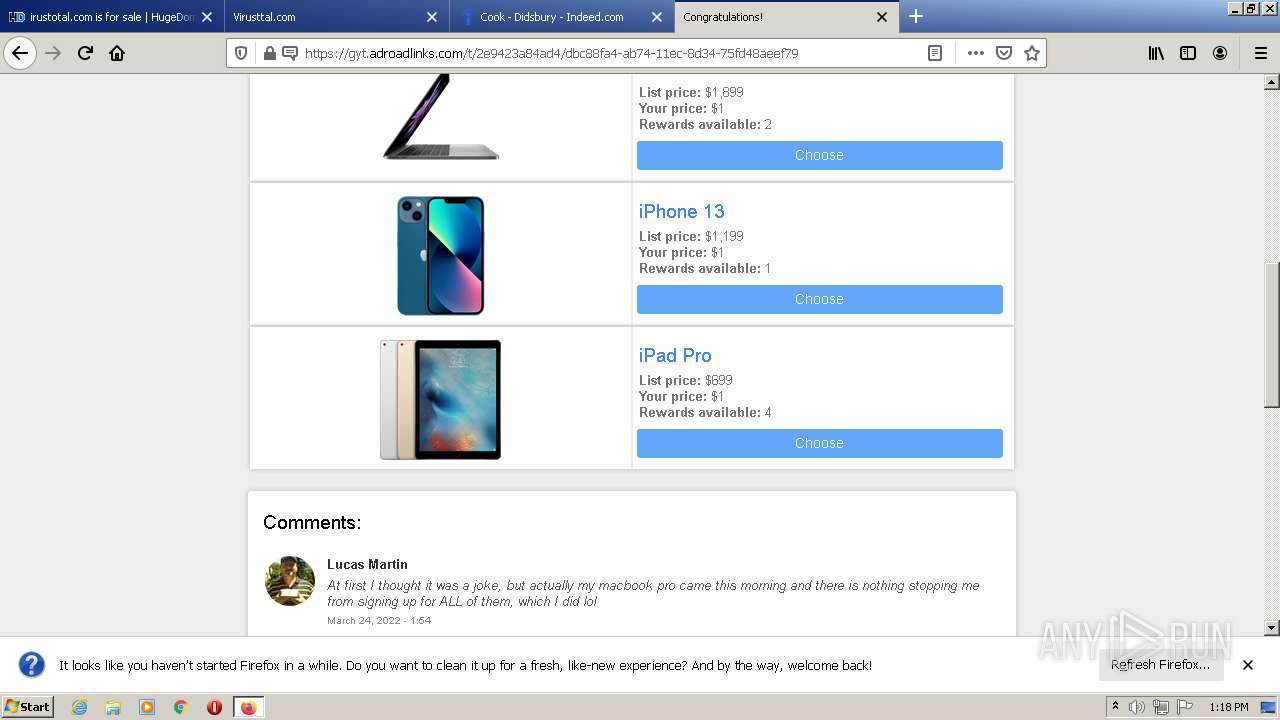Choose the MacBook reward priced $1,899
Screen dimensions: 1280x720
[x=819, y=155]
